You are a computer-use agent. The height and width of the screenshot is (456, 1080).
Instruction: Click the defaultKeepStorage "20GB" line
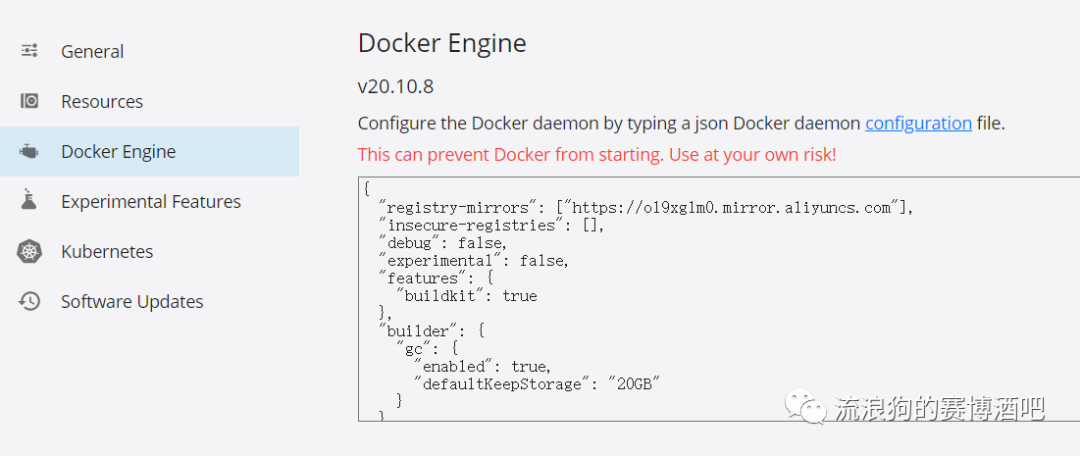537,383
